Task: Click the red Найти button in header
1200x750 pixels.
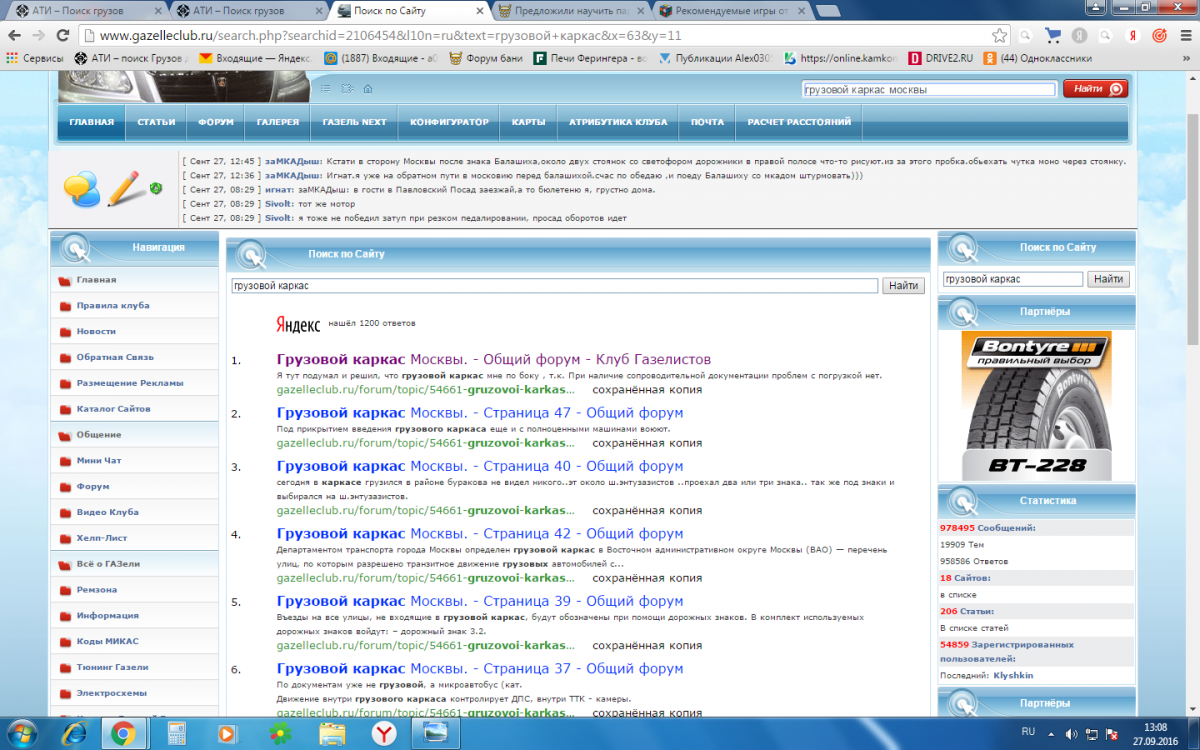Action: point(1094,89)
